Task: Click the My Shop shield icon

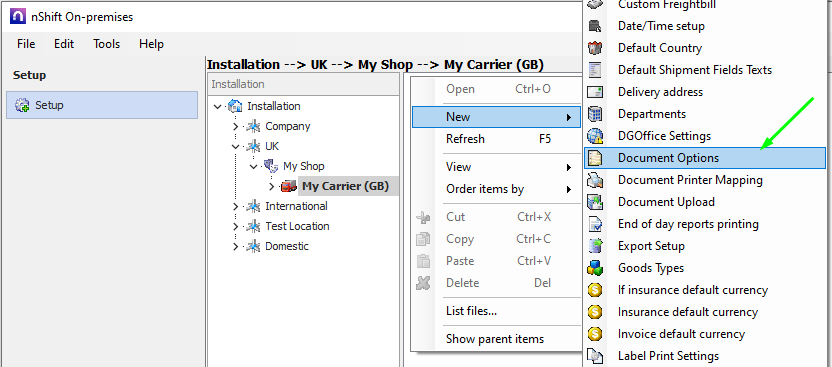Action: tap(271, 166)
